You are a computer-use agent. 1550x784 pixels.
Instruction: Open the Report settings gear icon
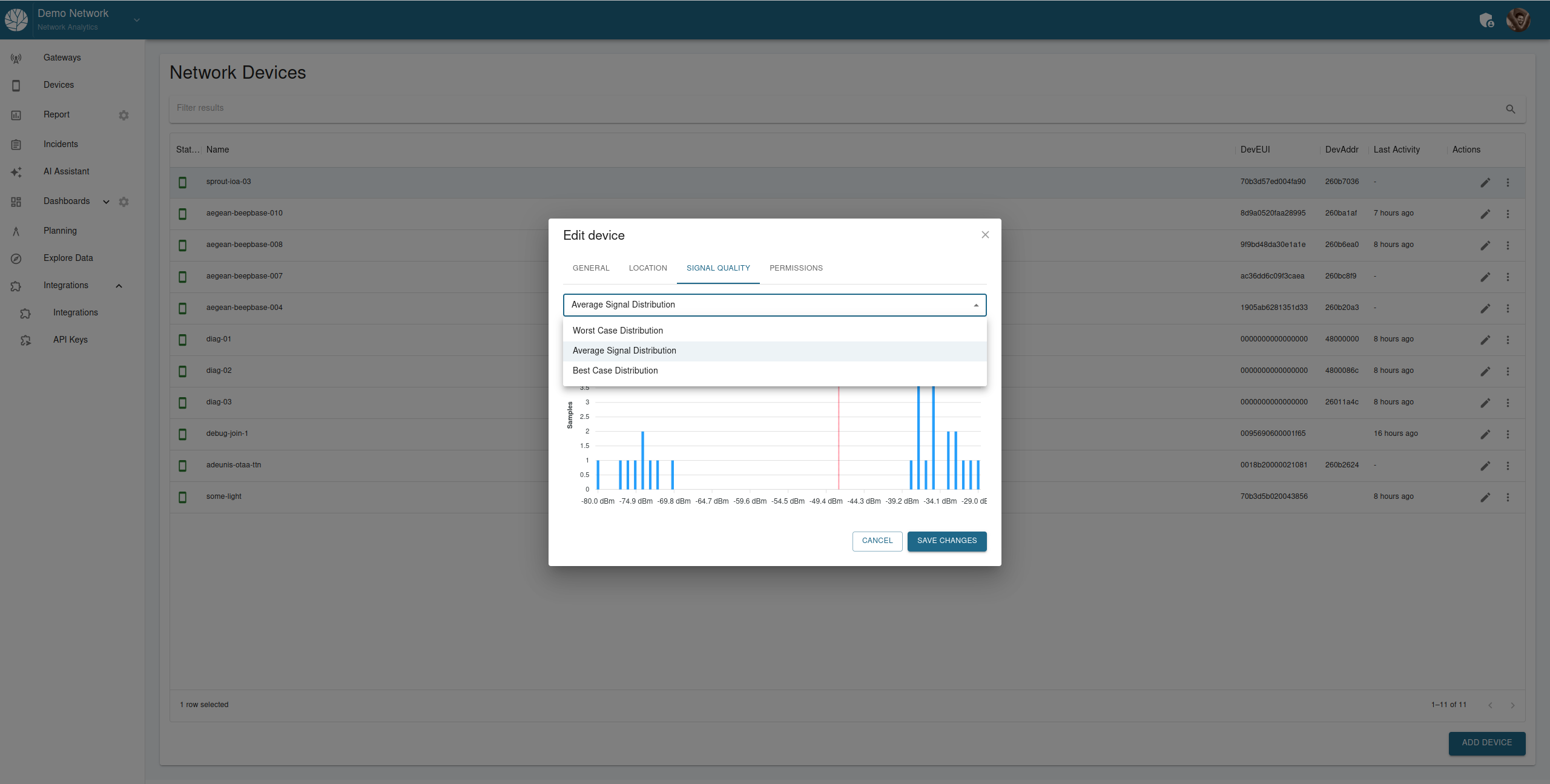pos(124,115)
